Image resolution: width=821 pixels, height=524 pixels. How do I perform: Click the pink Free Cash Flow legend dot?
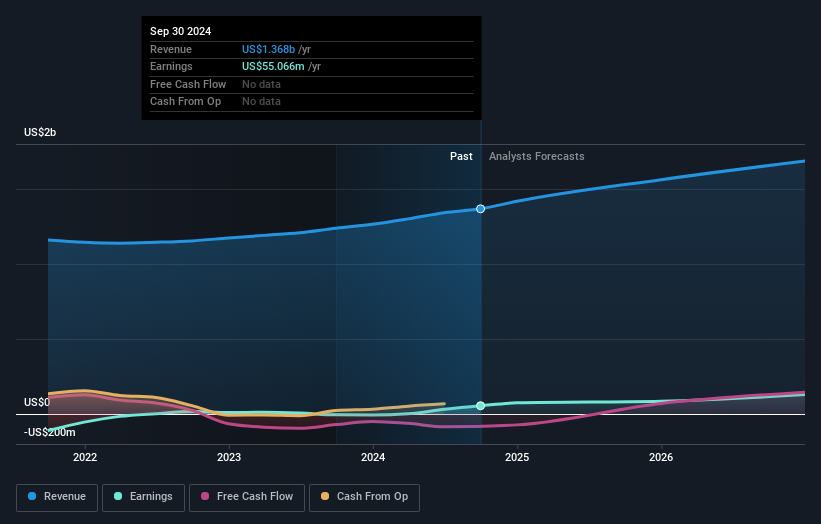(x=205, y=496)
